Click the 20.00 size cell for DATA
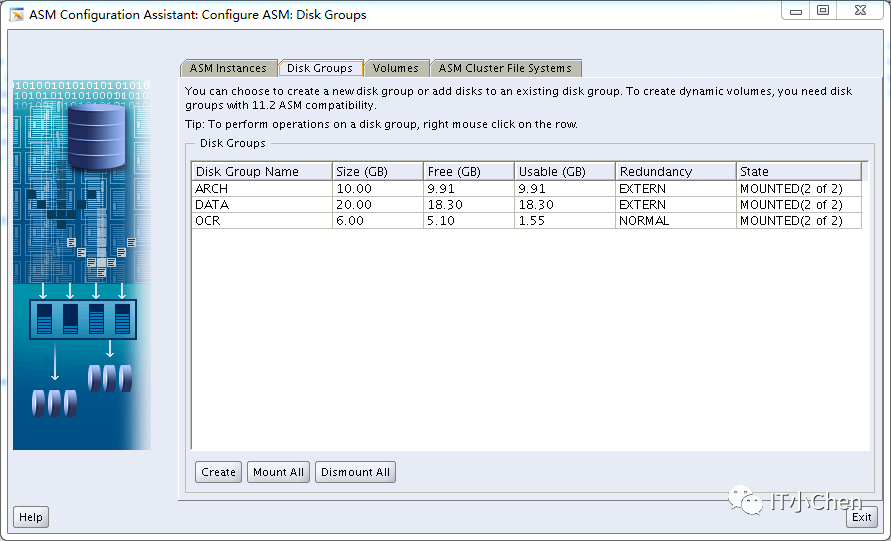This screenshot has width=891, height=541. [378, 205]
